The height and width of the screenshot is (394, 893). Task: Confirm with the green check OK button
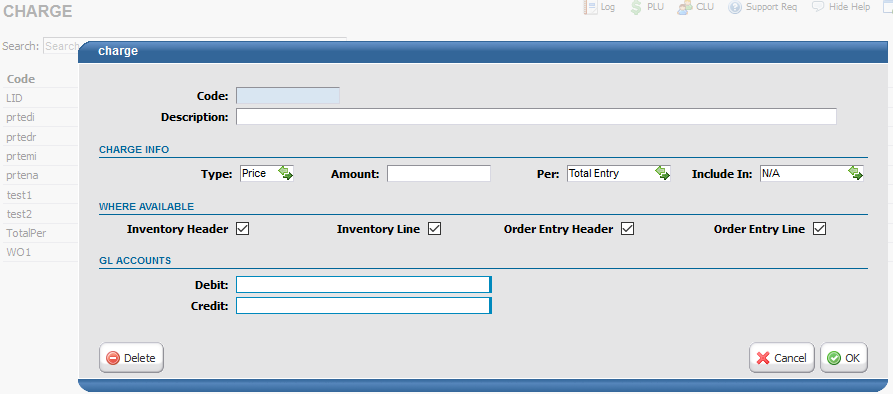click(843, 358)
